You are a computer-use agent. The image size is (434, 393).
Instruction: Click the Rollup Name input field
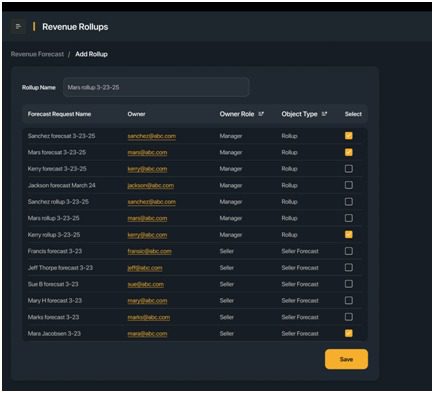click(x=156, y=87)
